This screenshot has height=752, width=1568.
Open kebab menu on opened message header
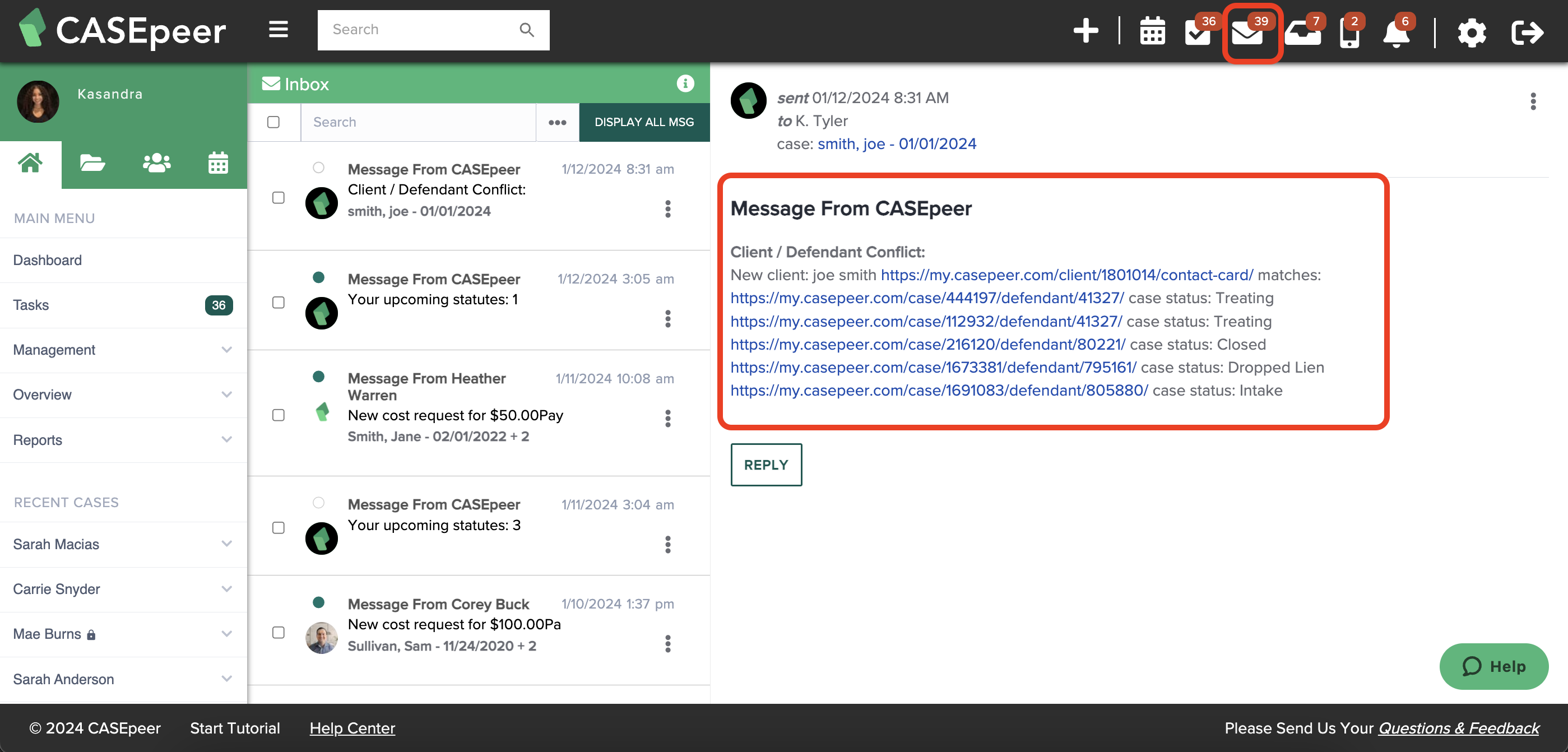click(x=1533, y=101)
